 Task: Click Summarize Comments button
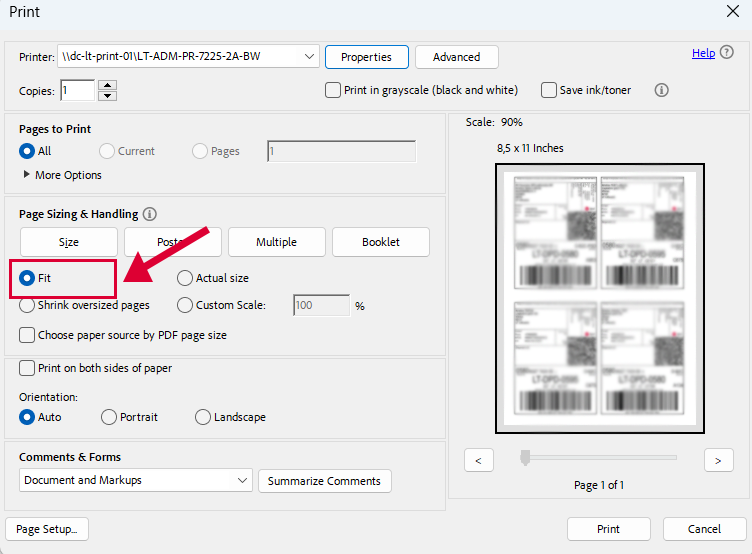pyautogui.click(x=325, y=481)
